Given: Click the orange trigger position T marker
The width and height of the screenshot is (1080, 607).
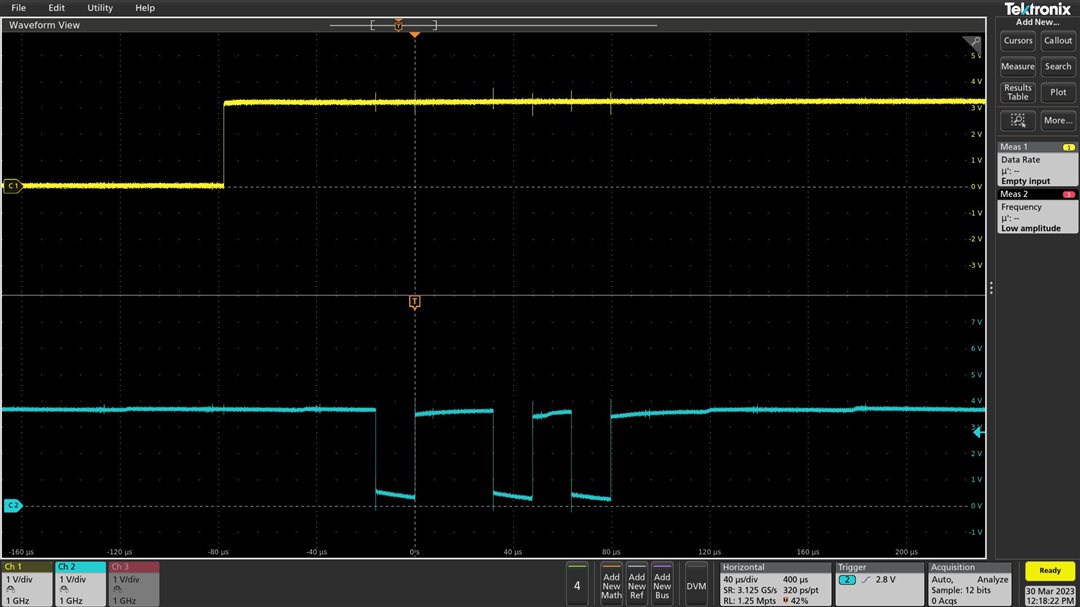Looking at the screenshot, I should (414, 302).
